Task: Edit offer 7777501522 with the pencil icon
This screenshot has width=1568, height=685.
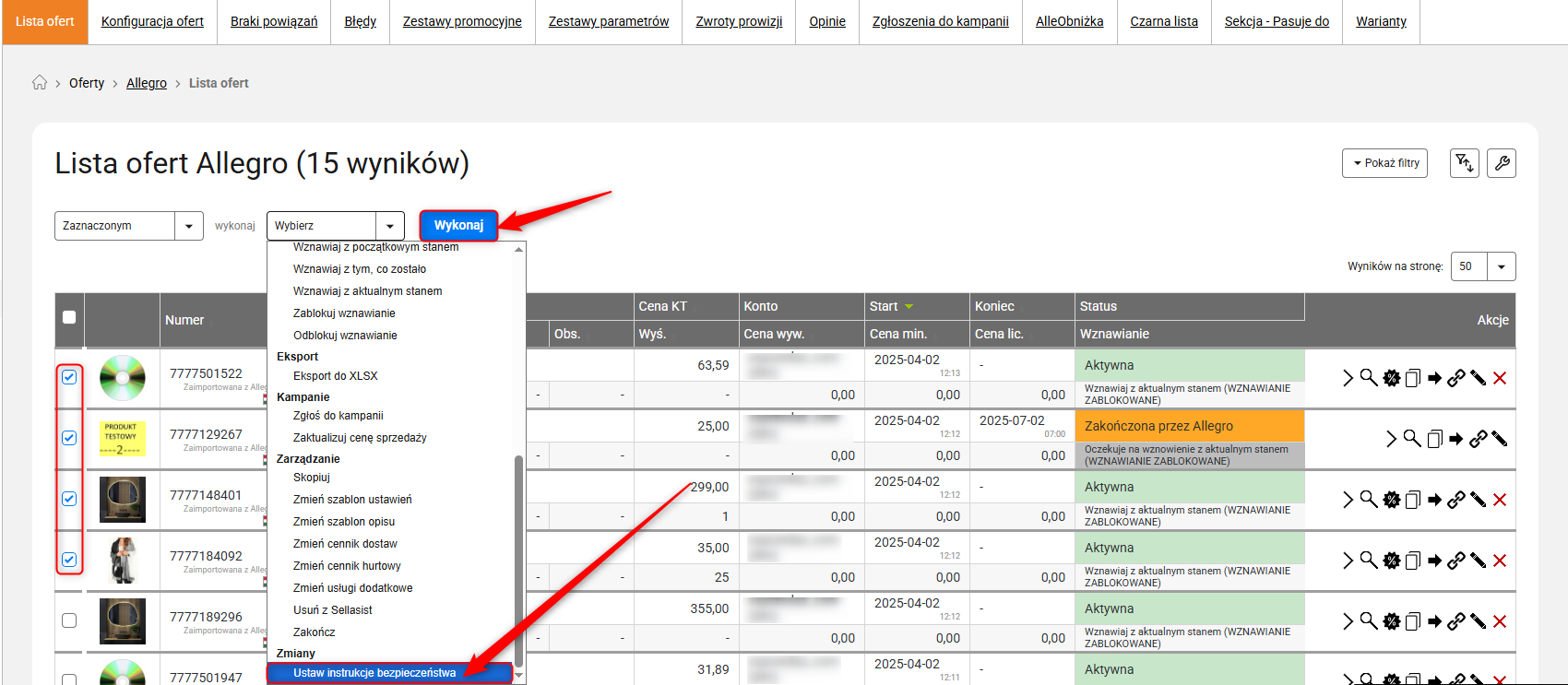Action: pos(1478,378)
